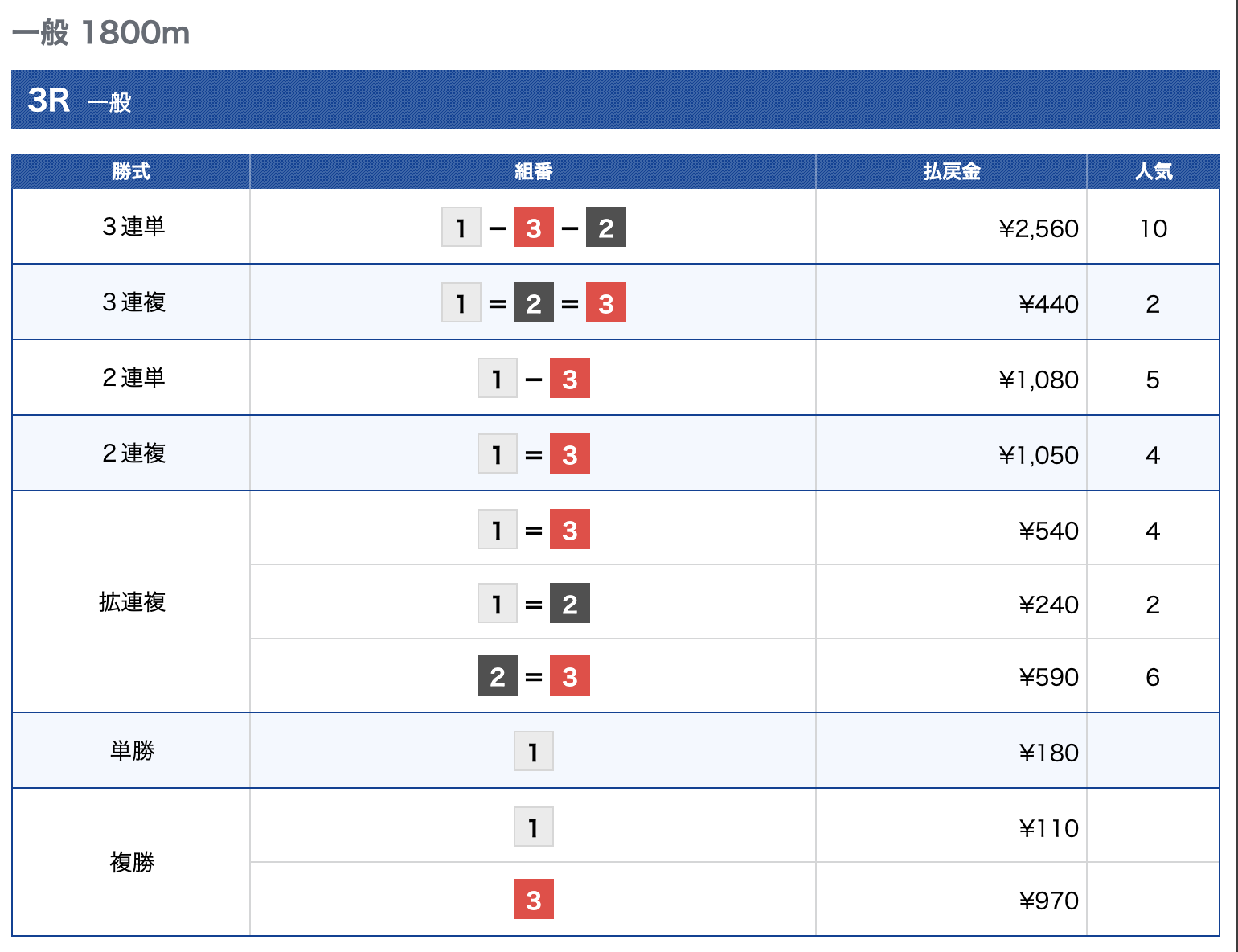Click the dark 2 badge beside the ¥240 payout

click(570, 604)
